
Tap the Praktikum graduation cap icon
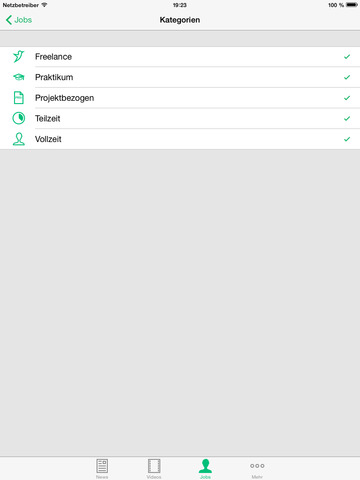[x=19, y=77]
